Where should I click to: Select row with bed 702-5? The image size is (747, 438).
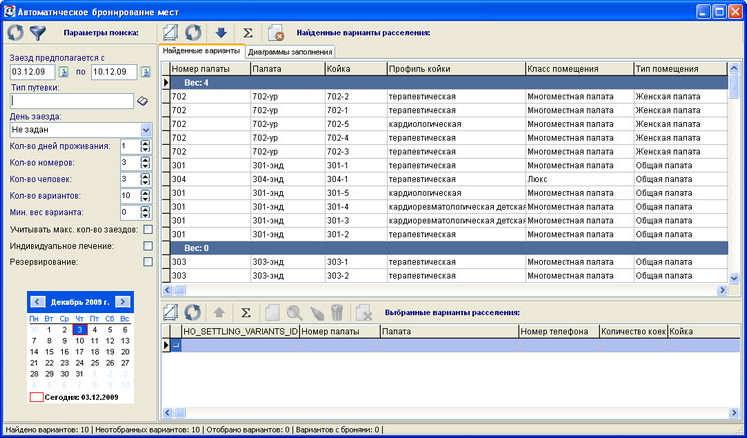click(449, 124)
